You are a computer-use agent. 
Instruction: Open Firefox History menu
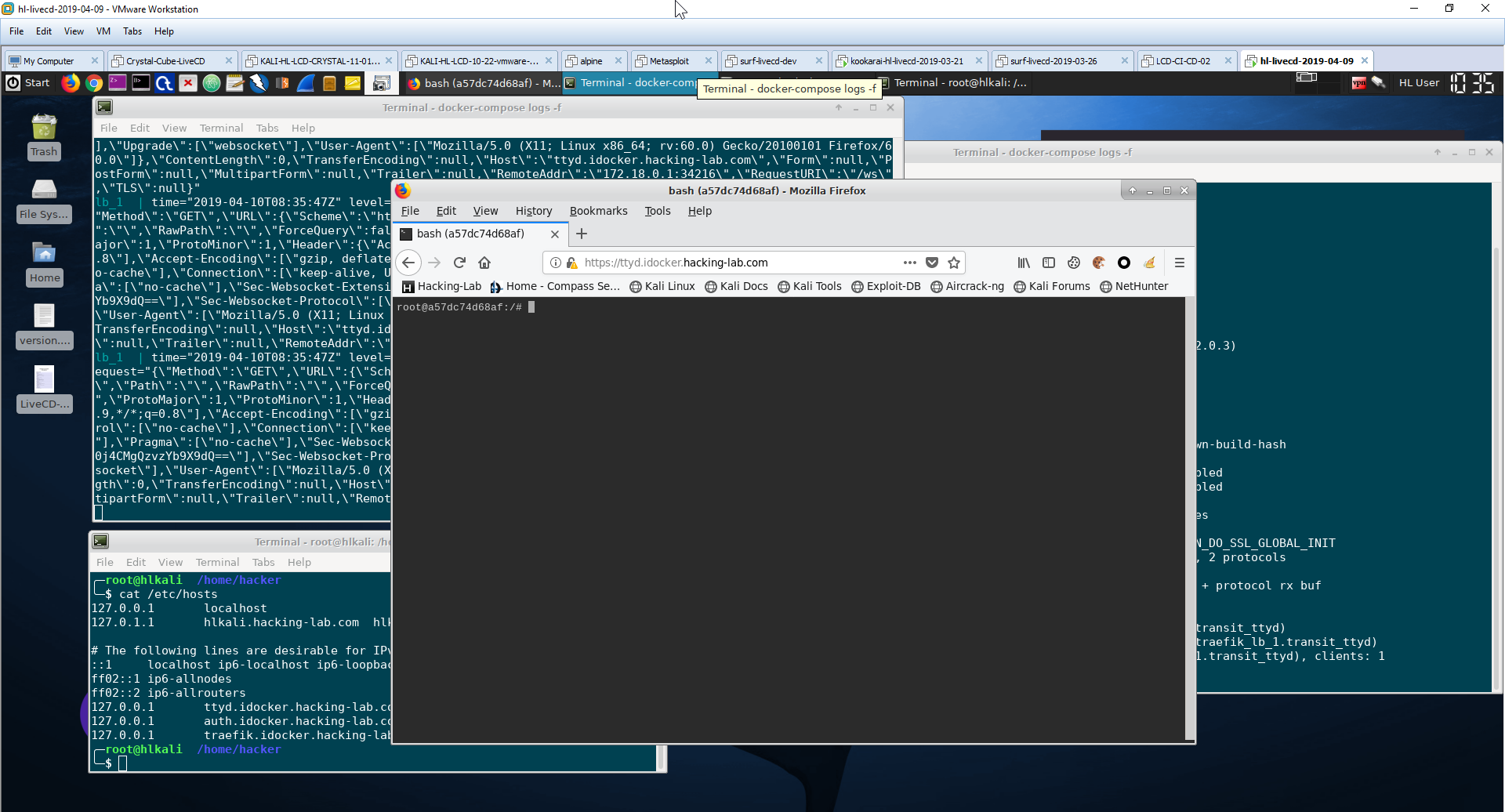click(x=534, y=211)
